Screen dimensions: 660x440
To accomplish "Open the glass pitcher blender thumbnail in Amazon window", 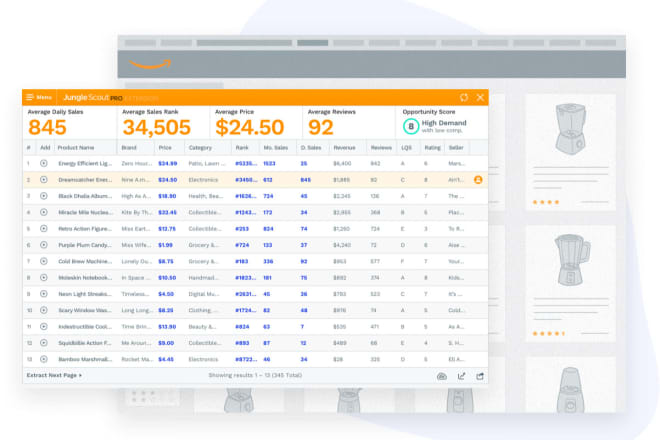I will pos(572,260).
